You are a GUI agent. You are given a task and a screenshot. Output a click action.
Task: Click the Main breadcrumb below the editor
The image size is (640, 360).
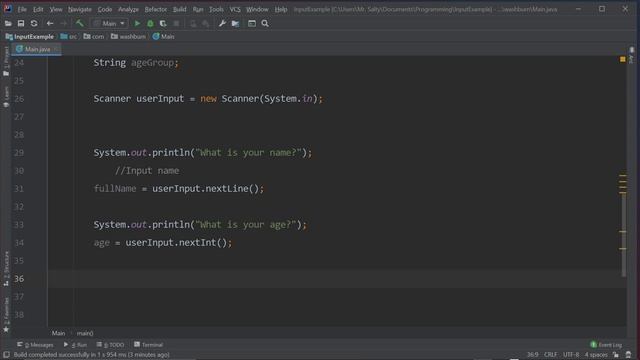point(58,333)
